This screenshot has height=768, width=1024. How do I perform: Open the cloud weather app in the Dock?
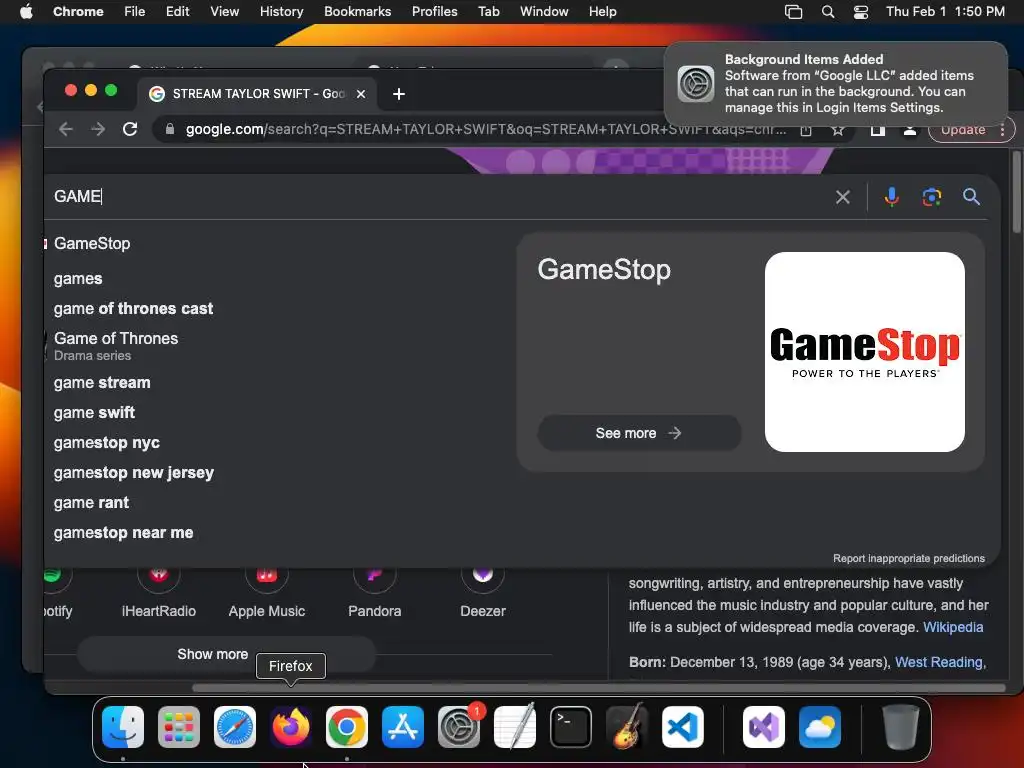820,727
